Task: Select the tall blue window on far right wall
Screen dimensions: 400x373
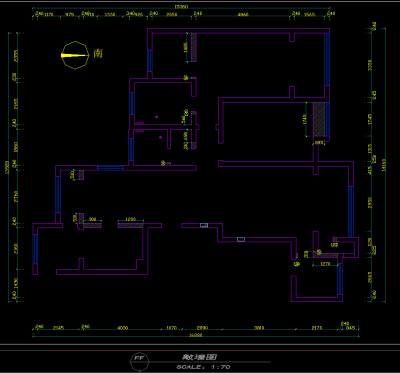Action: click(x=351, y=212)
